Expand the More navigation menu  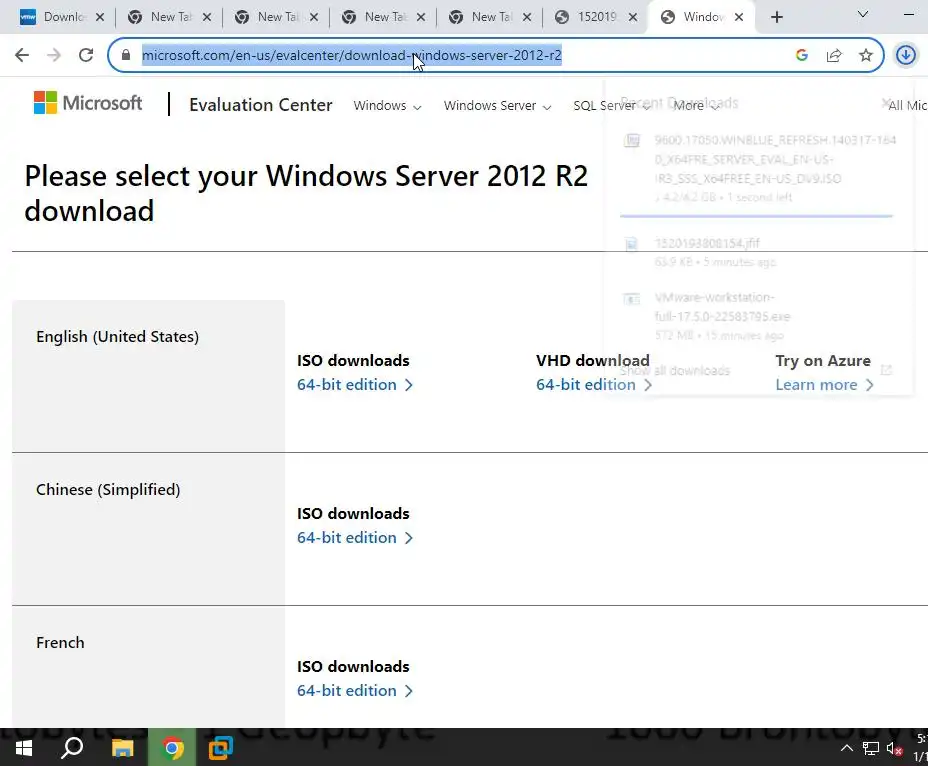click(696, 105)
